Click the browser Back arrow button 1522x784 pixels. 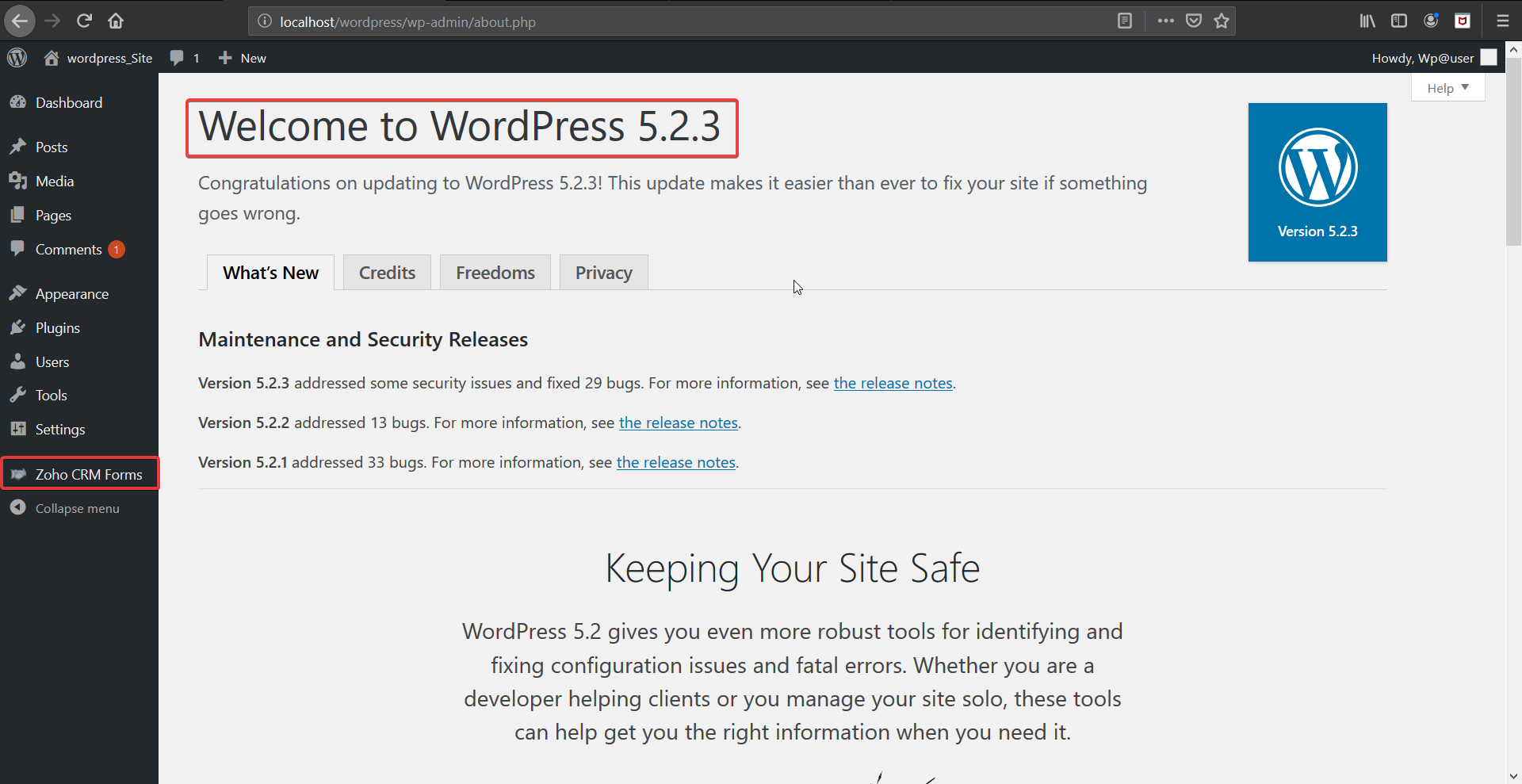click(x=20, y=21)
